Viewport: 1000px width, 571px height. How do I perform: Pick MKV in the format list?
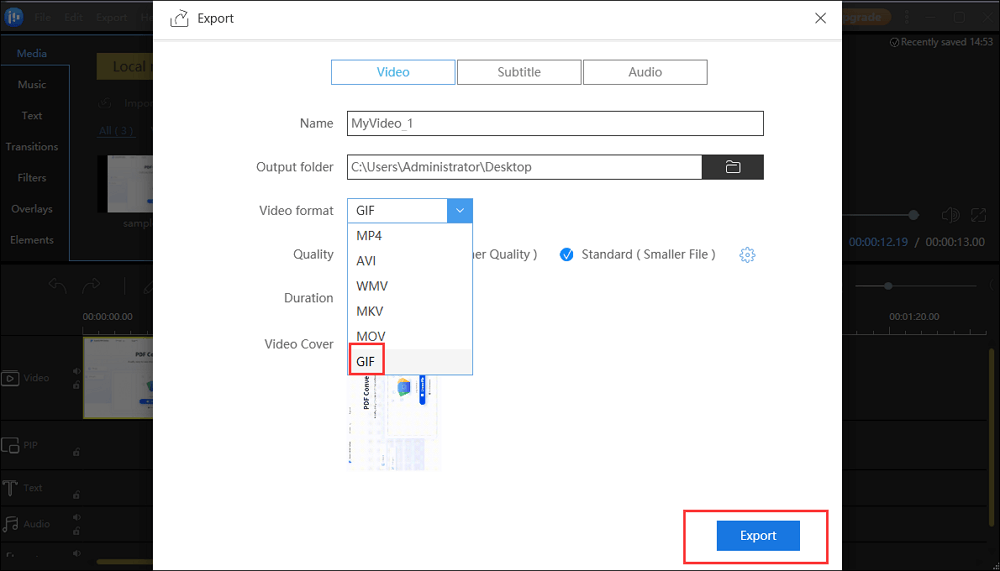(x=371, y=311)
